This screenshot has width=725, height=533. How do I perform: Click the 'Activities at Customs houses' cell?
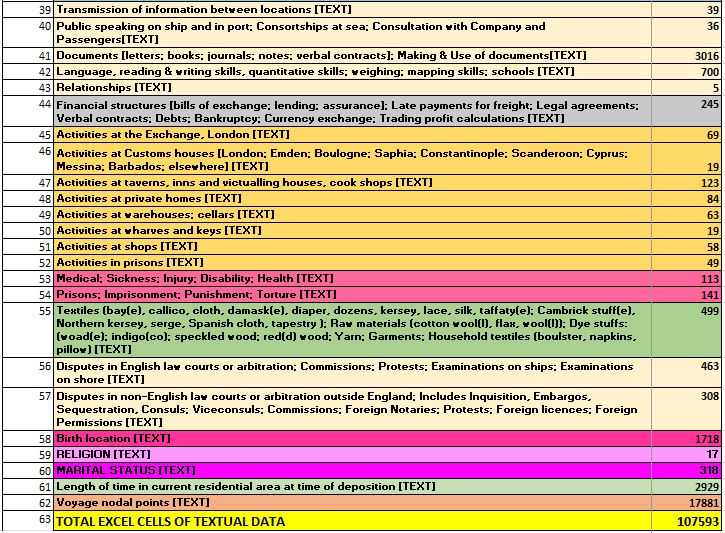tap(350, 160)
